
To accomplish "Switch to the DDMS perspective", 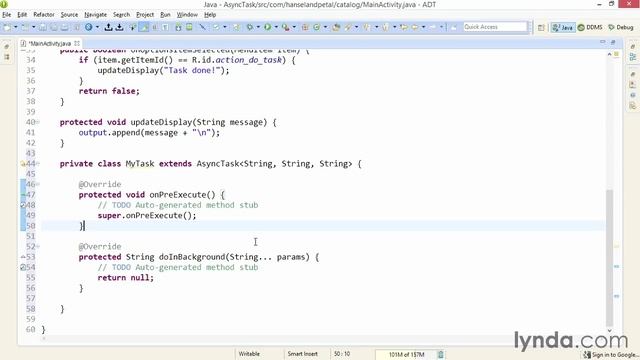I will [x=590, y=27].
